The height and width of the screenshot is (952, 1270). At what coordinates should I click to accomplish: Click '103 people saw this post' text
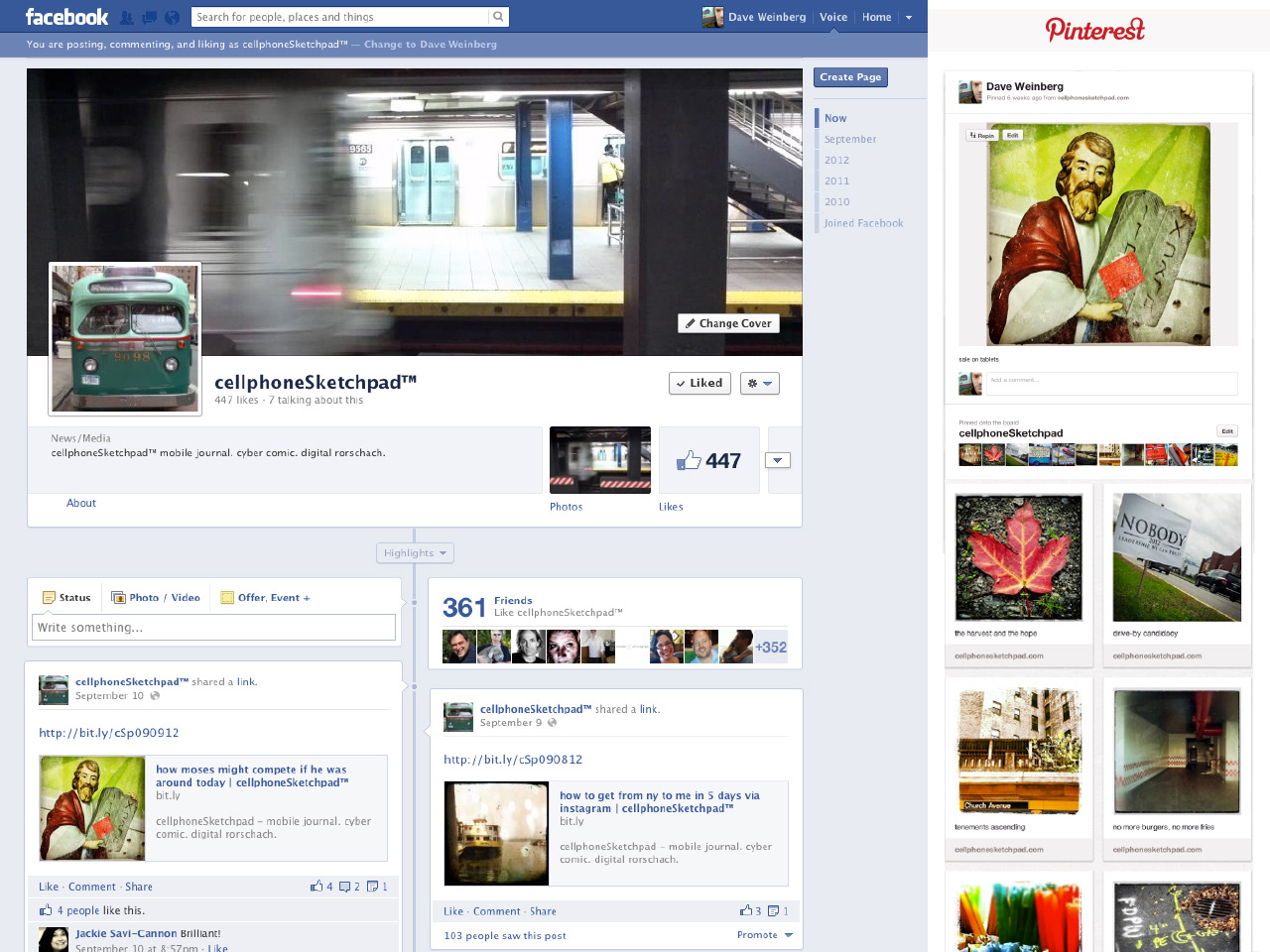pos(505,935)
